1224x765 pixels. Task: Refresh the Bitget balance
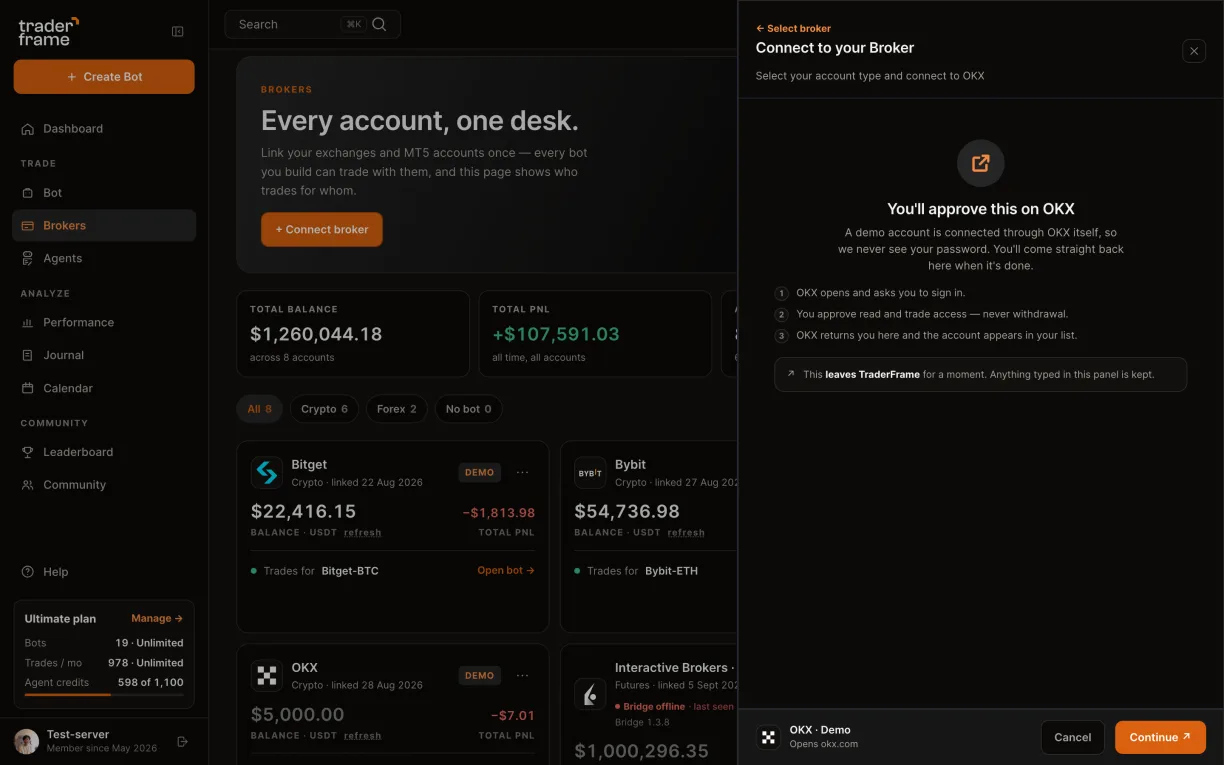tap(362, 533)
